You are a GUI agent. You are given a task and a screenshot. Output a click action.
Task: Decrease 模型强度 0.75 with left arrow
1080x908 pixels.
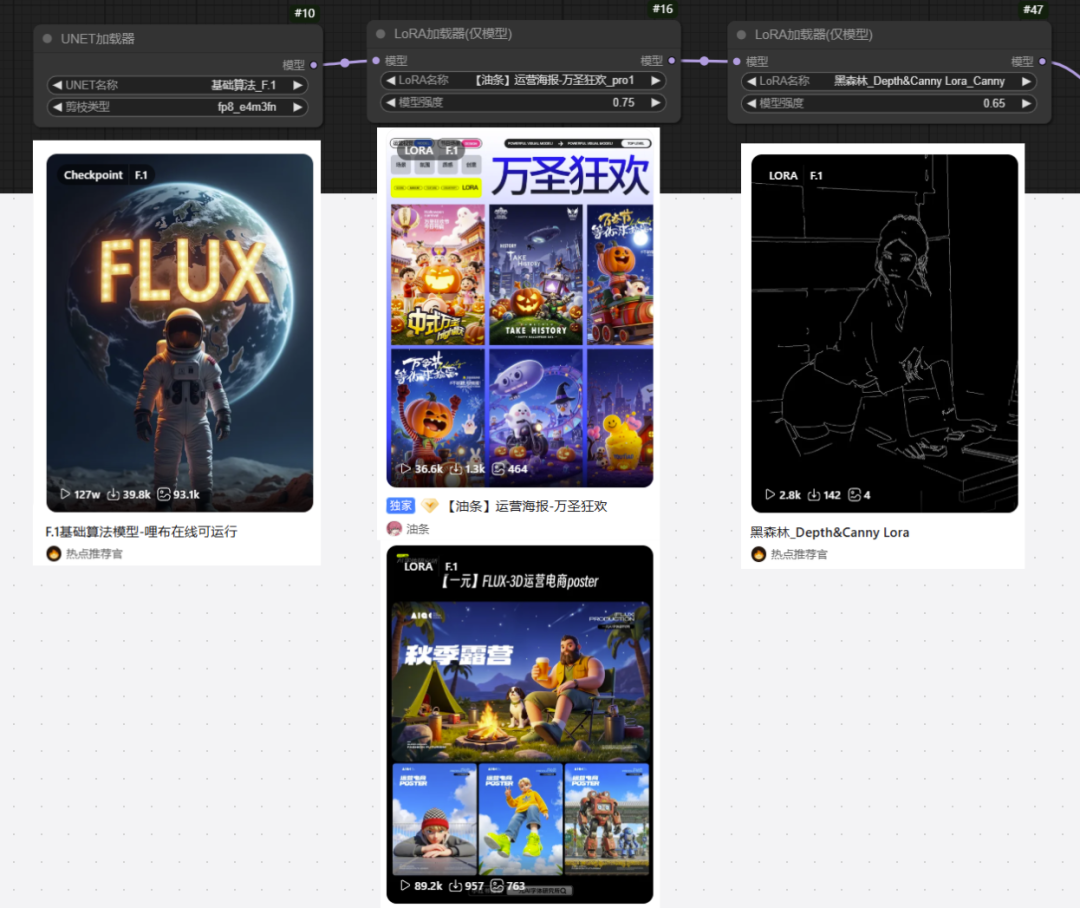[391, 102]
